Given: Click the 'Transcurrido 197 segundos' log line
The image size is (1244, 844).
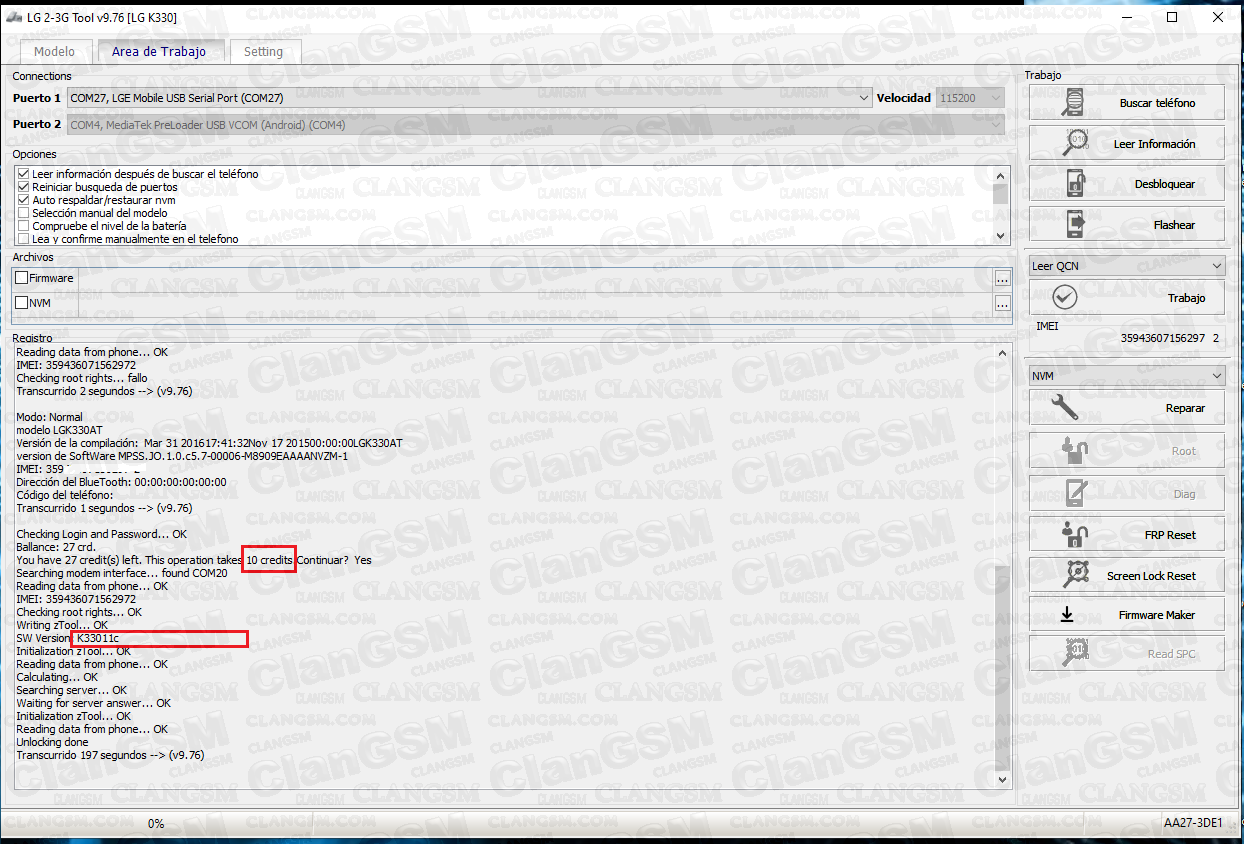Looking at the screenshot, I should 110,755.
